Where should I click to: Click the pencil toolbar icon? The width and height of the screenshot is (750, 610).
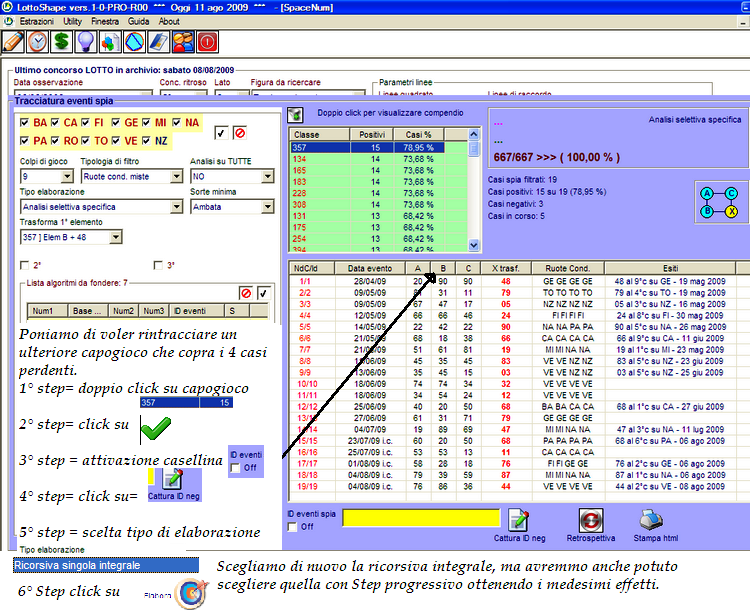(13, 42)
